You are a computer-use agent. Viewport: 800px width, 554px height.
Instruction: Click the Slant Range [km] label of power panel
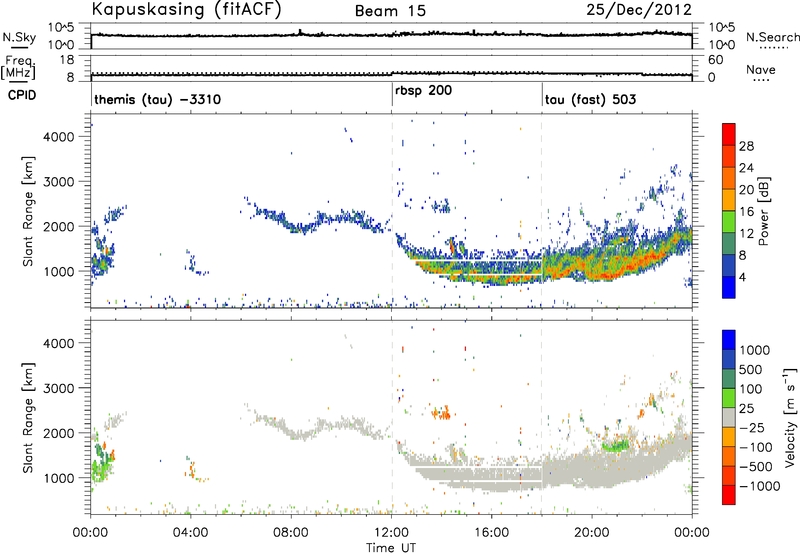click(x=28, y=211)
